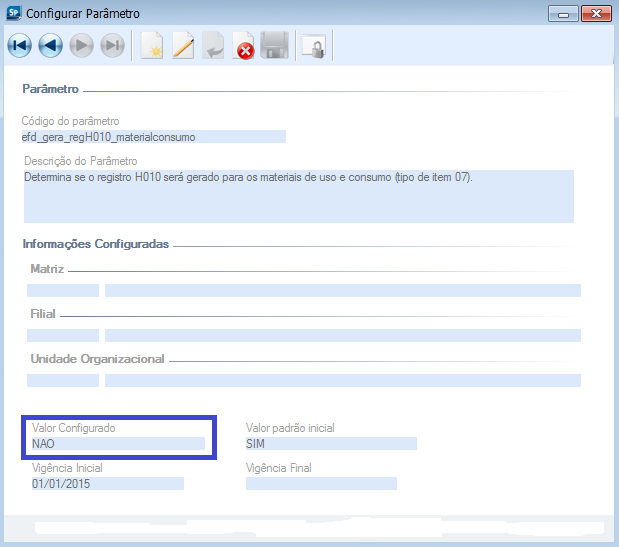Click the Código do parâmetro label
The image size is (619, 547).
coord(70,121)
